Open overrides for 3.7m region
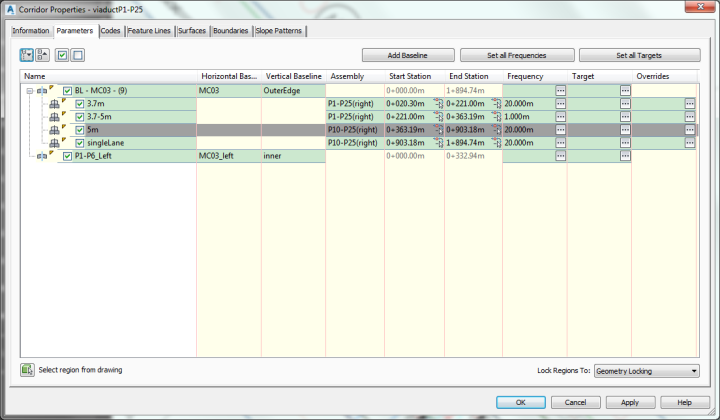The image size is (720, 420). pyautogui.click(x=690, y=104)
